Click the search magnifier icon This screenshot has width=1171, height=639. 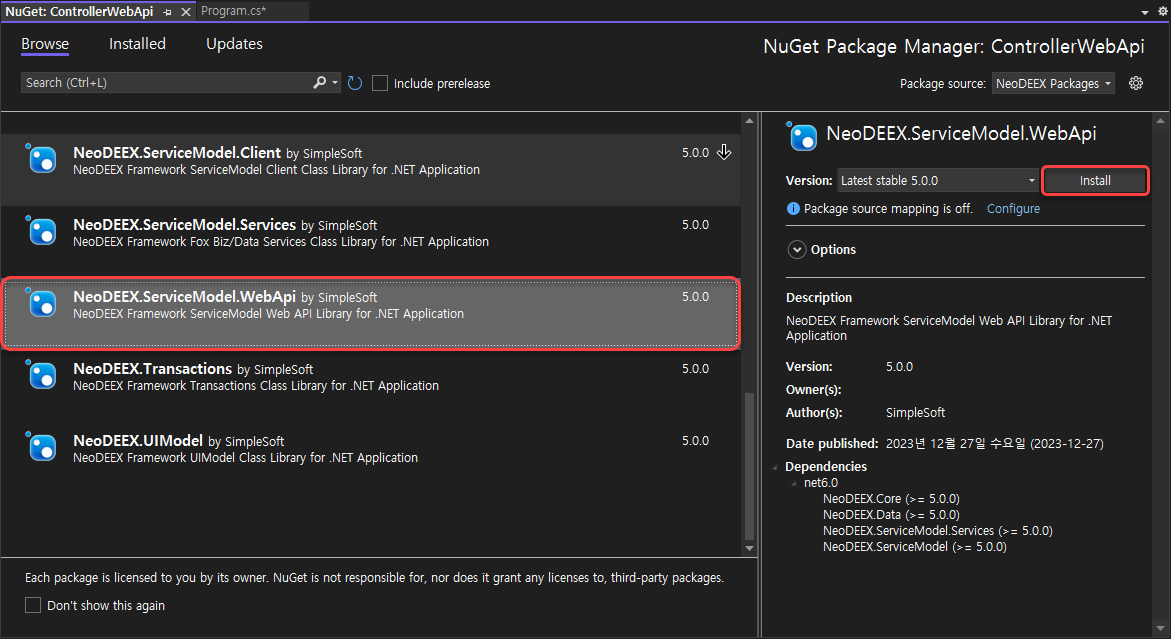coord(320,82)
